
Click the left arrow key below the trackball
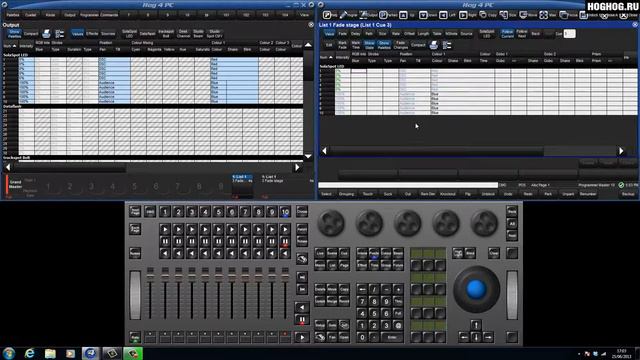(x=464, y=337)
